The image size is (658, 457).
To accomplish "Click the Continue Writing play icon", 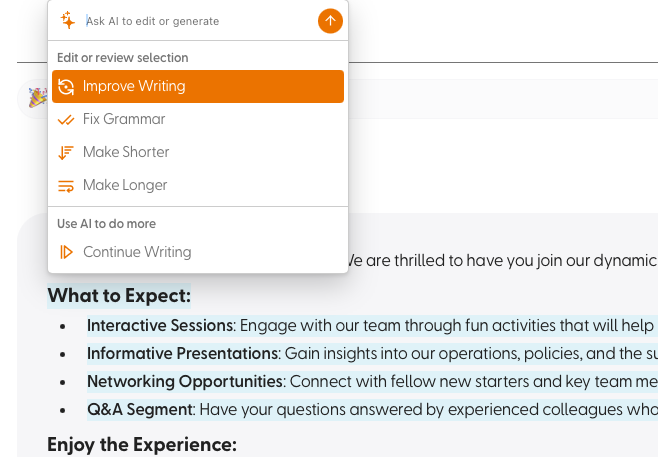I will [x=66, y=252].
